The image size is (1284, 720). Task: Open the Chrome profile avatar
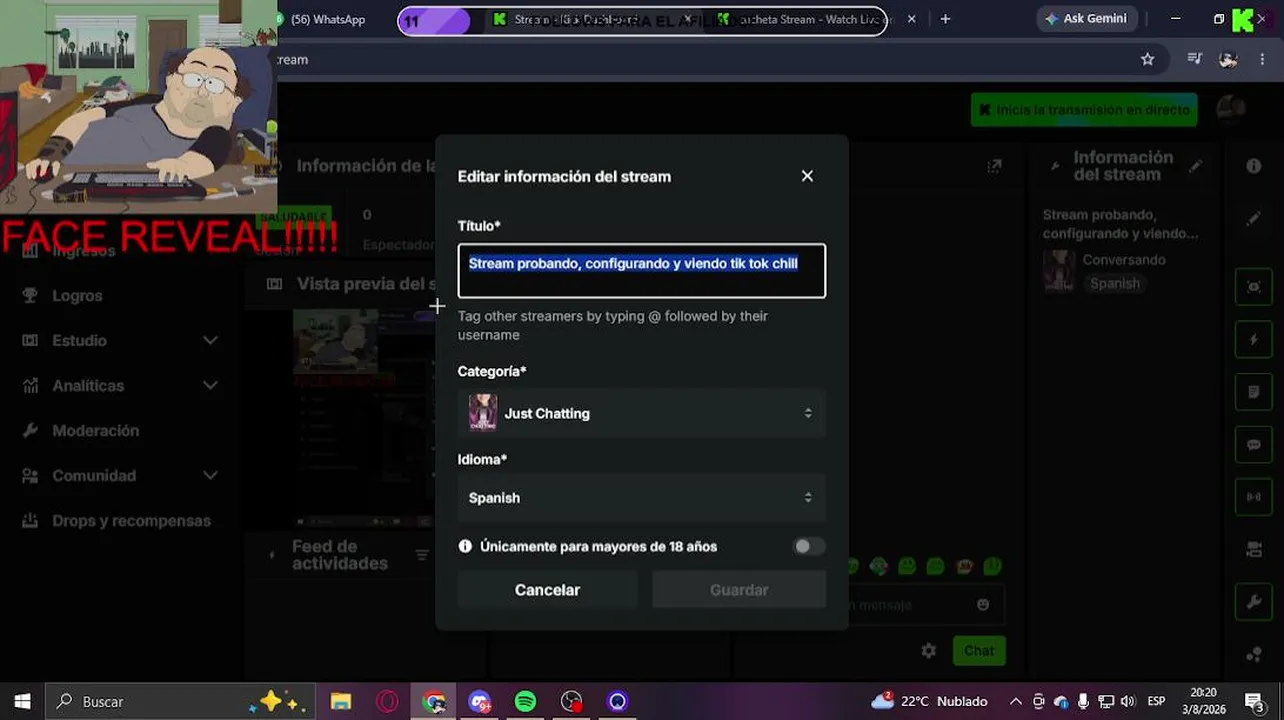[1229, 59]
